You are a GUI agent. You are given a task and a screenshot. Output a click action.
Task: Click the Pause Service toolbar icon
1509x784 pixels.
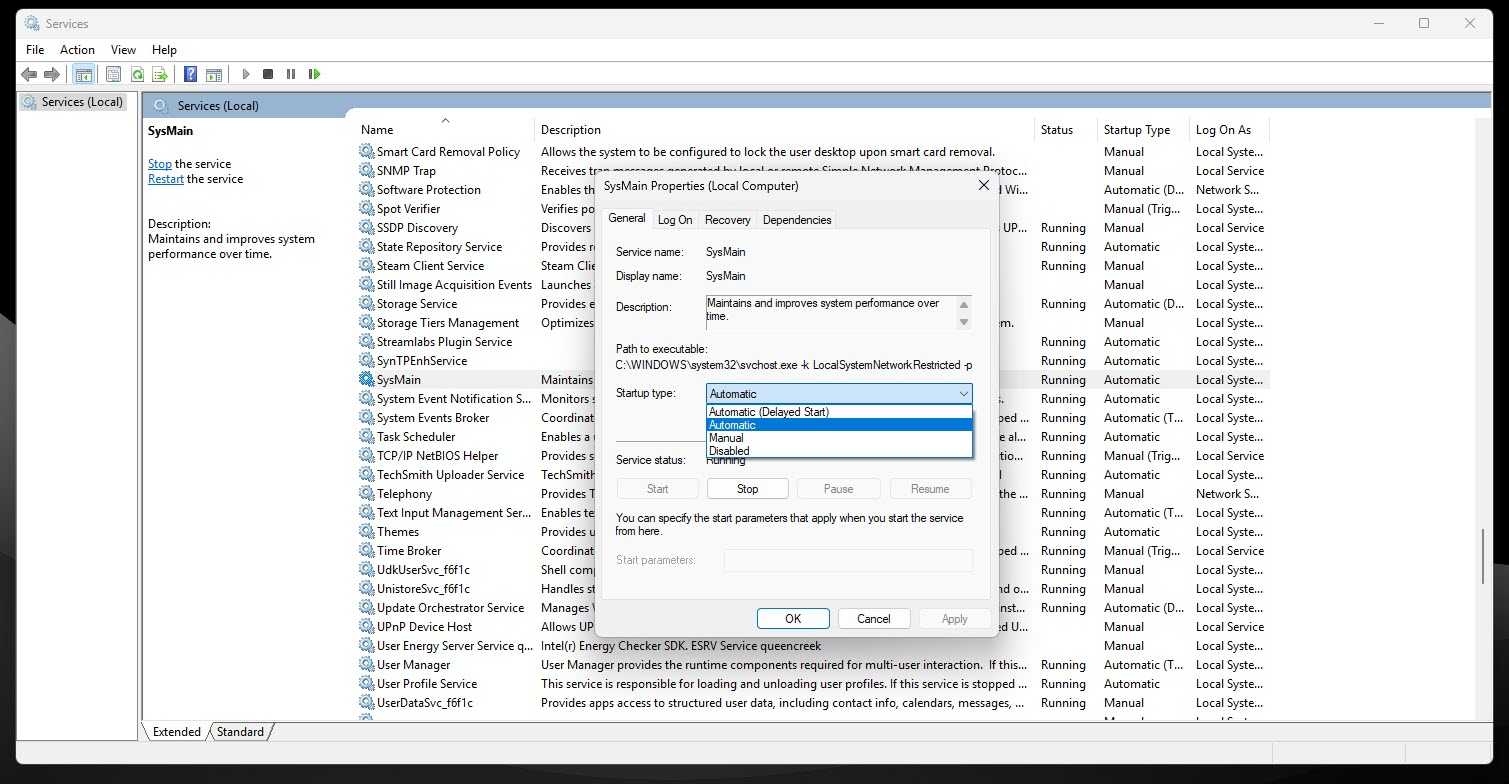[290, 74]
